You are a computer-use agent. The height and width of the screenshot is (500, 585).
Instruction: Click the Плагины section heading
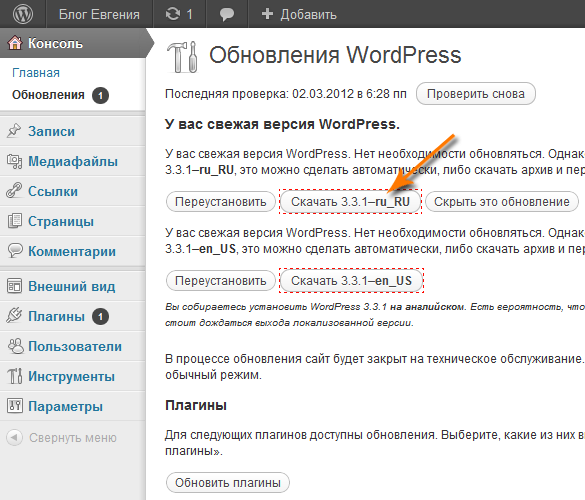coord(196,405)
